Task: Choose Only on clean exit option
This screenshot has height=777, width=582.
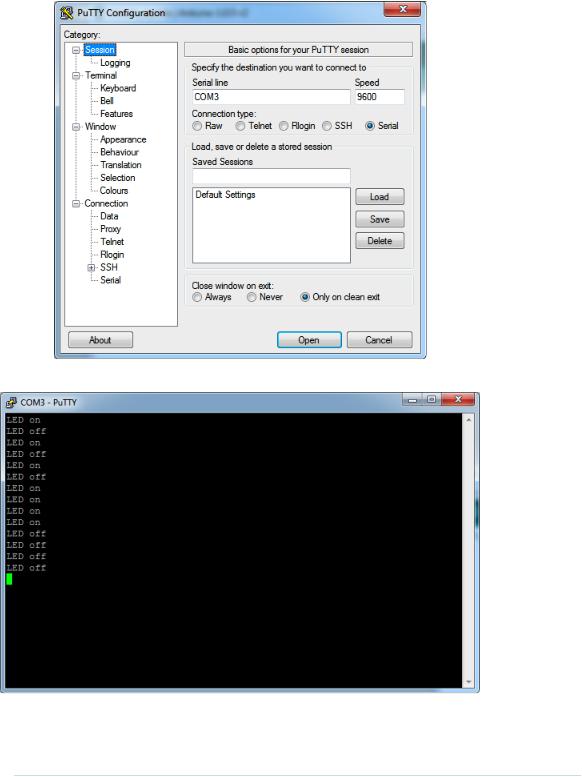Action: (305, 297)
